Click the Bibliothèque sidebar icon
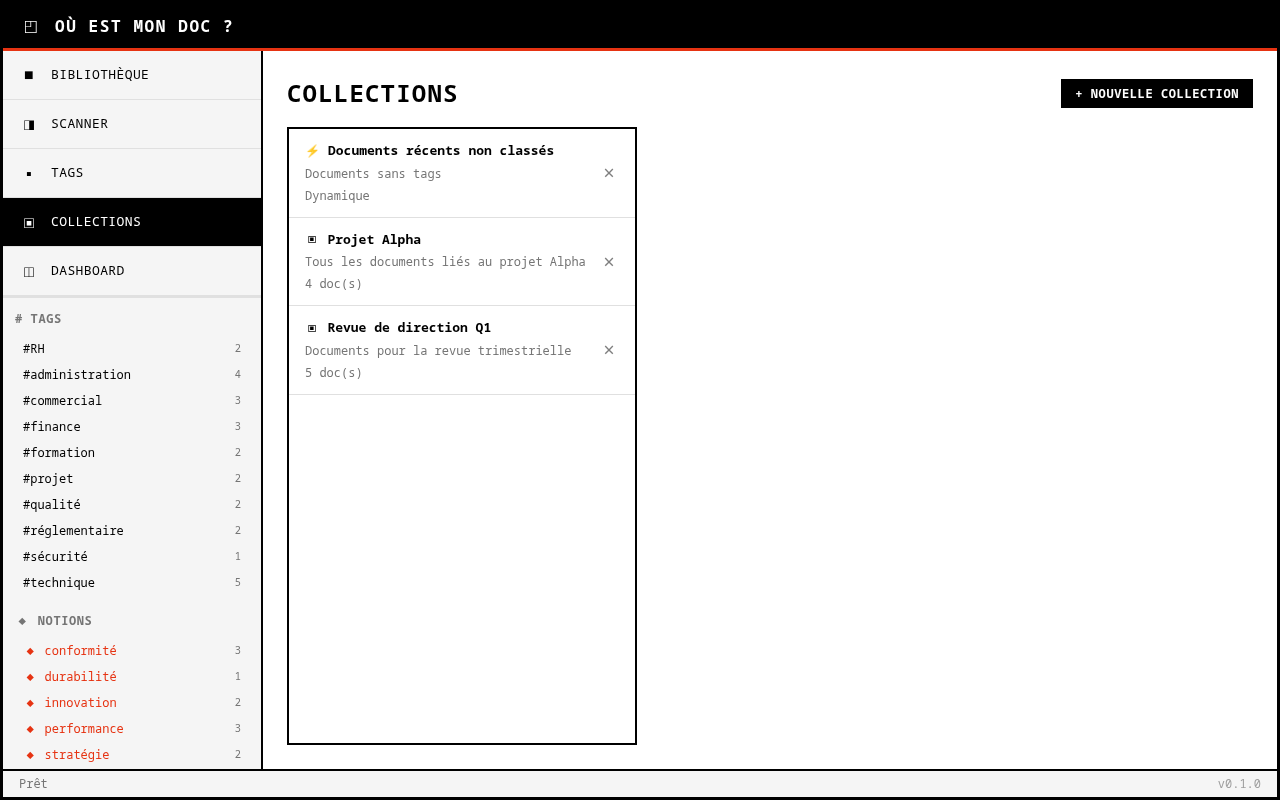1280x800 pixels. [x=27, y=74]
